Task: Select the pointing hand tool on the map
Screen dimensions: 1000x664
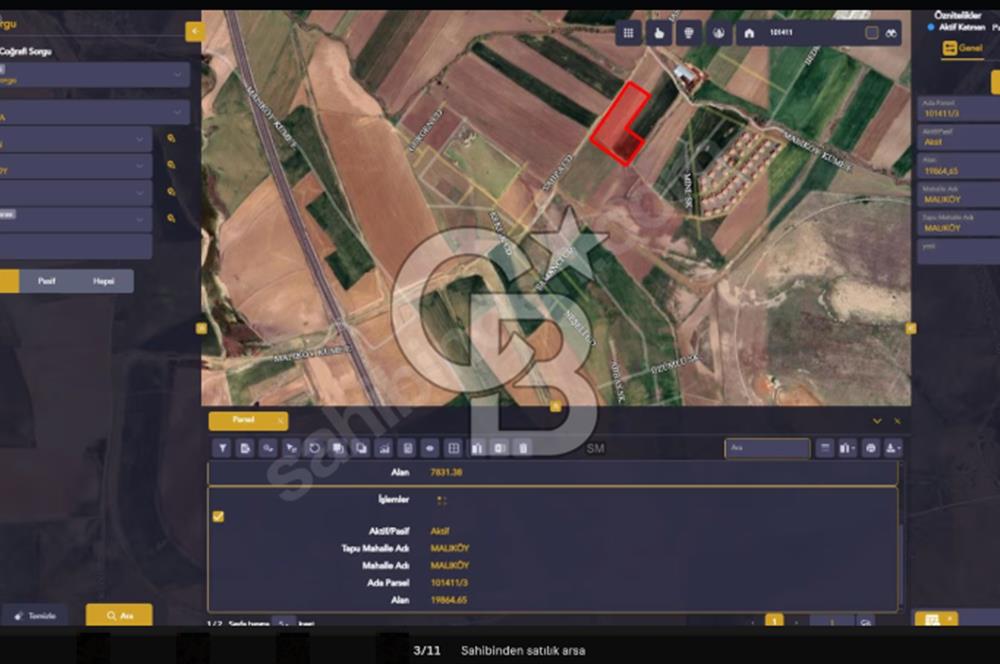Action: pos(659,33)
